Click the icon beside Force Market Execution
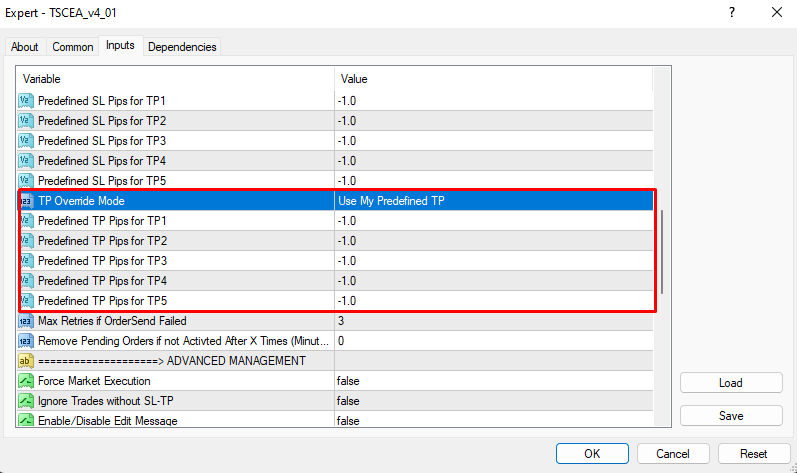 tap(26, 381)
